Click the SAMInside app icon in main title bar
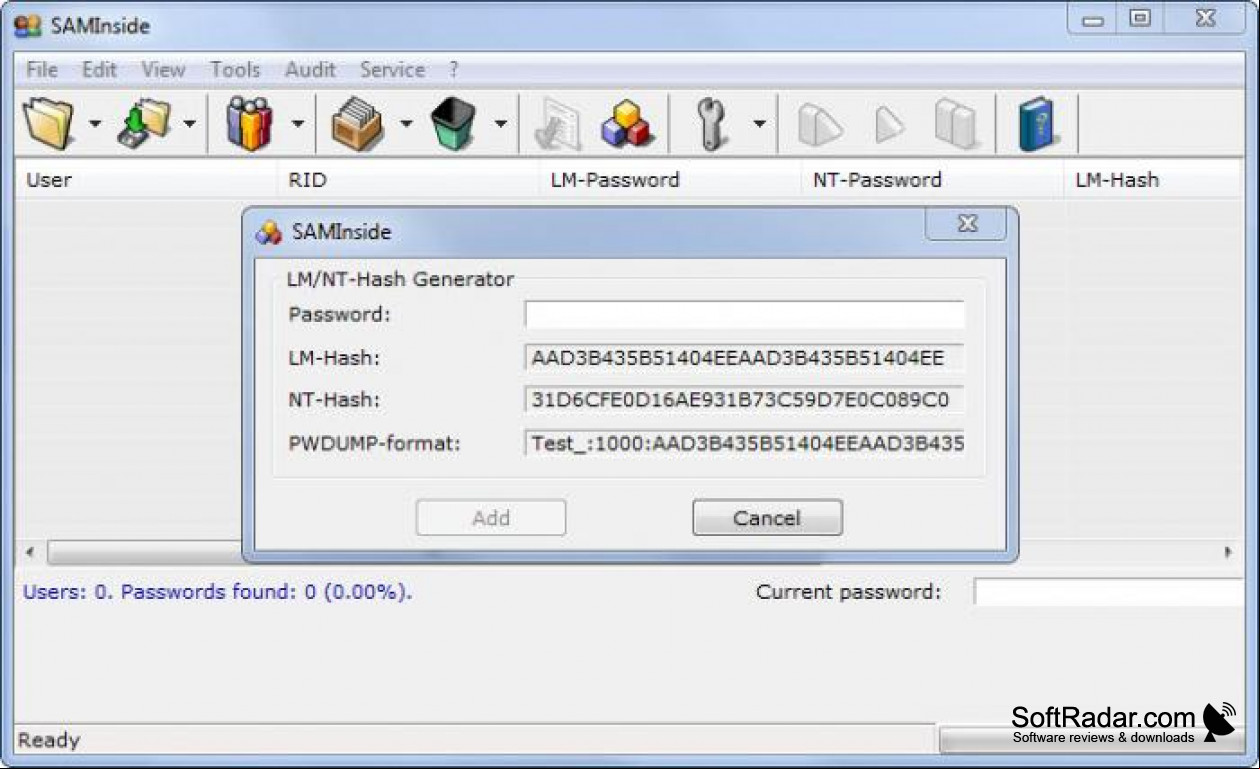Viewport: 1260px width, 769px height. click(28, 26)
